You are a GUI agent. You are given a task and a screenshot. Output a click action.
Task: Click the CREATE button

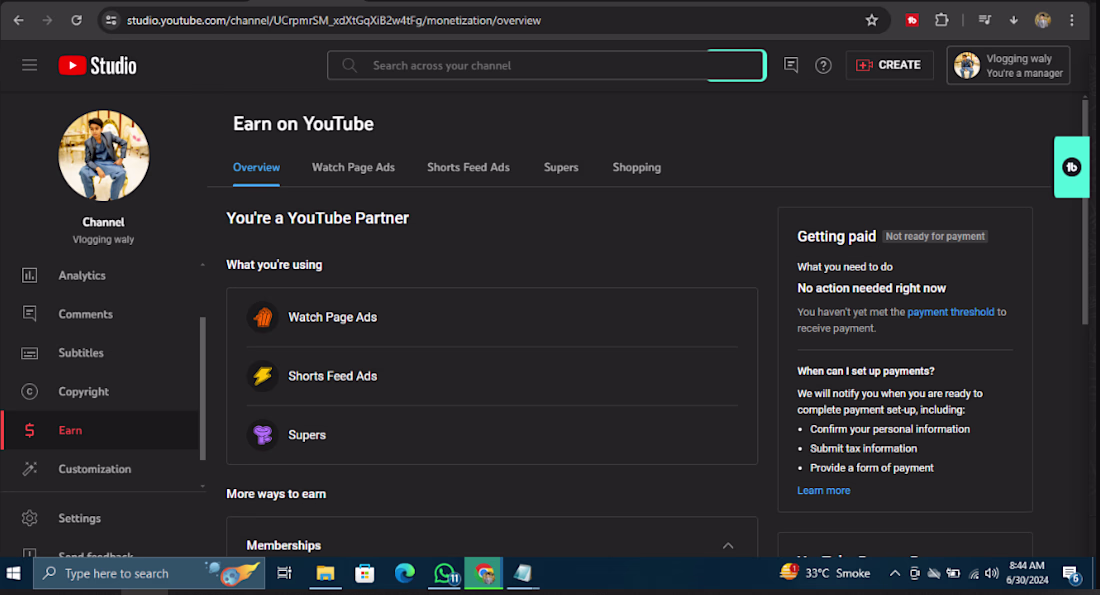(x=889, y=65)
